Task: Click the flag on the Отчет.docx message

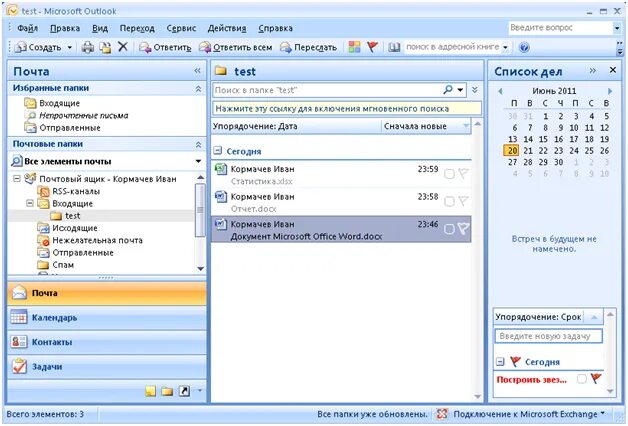Action: [463, 201]
